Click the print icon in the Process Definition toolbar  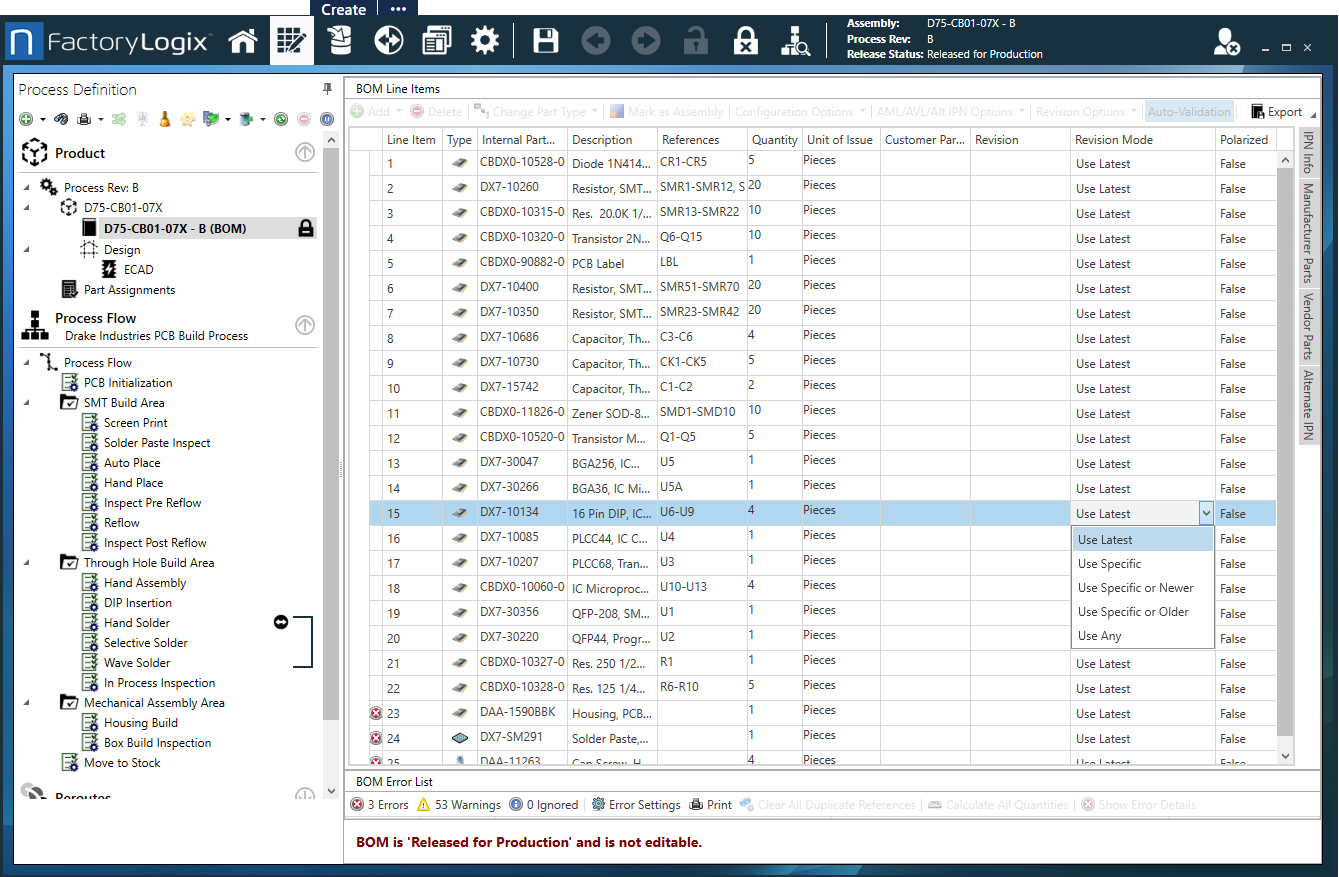tap(84, 118)
